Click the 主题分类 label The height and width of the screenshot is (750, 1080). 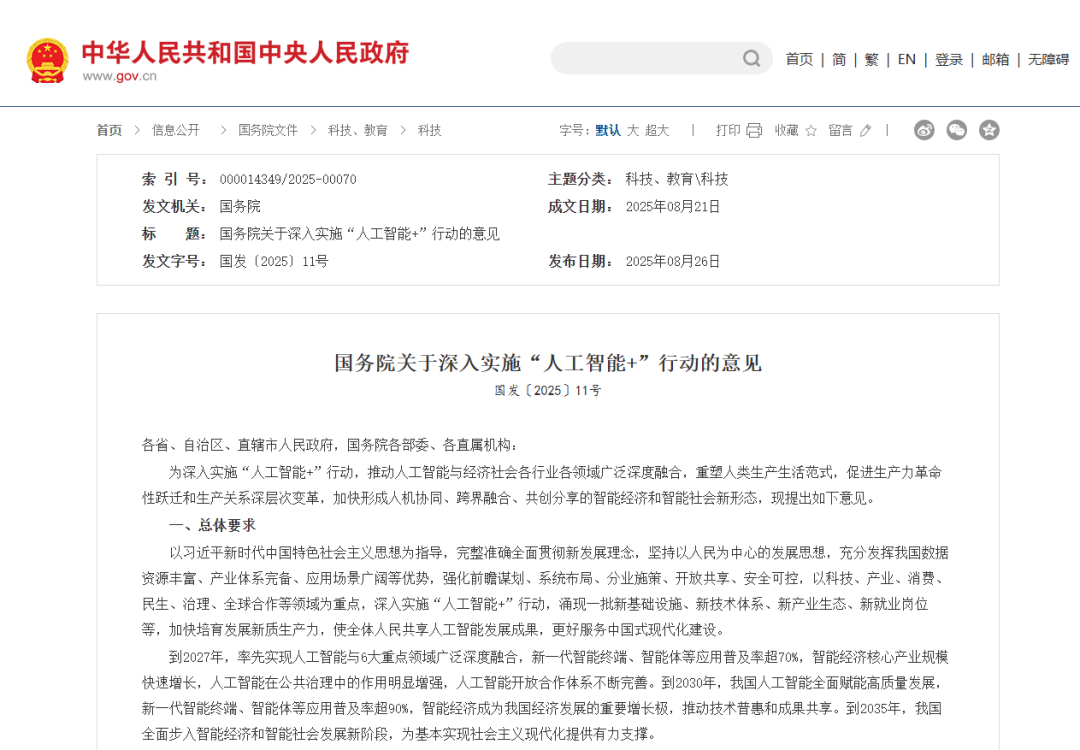click(x=581, y=180)
